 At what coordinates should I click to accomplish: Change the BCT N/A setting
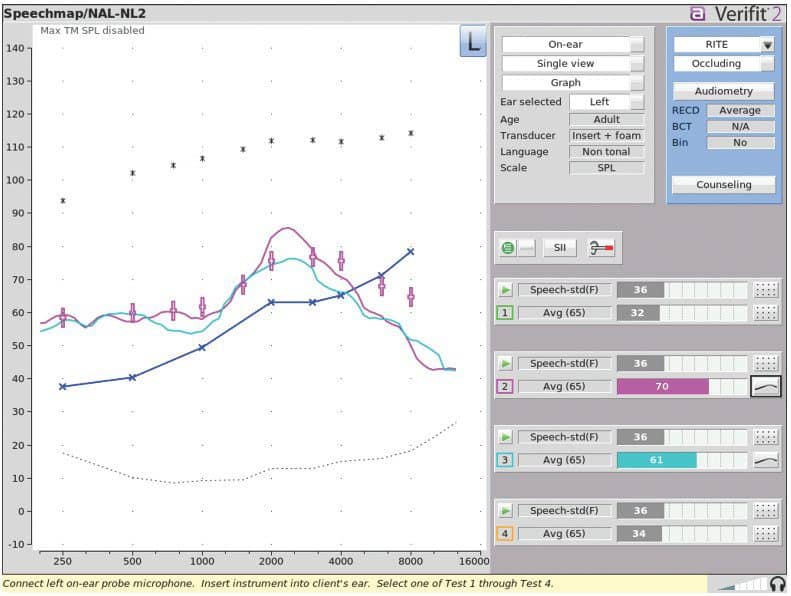pyautogui.click(x=740, y=127)
